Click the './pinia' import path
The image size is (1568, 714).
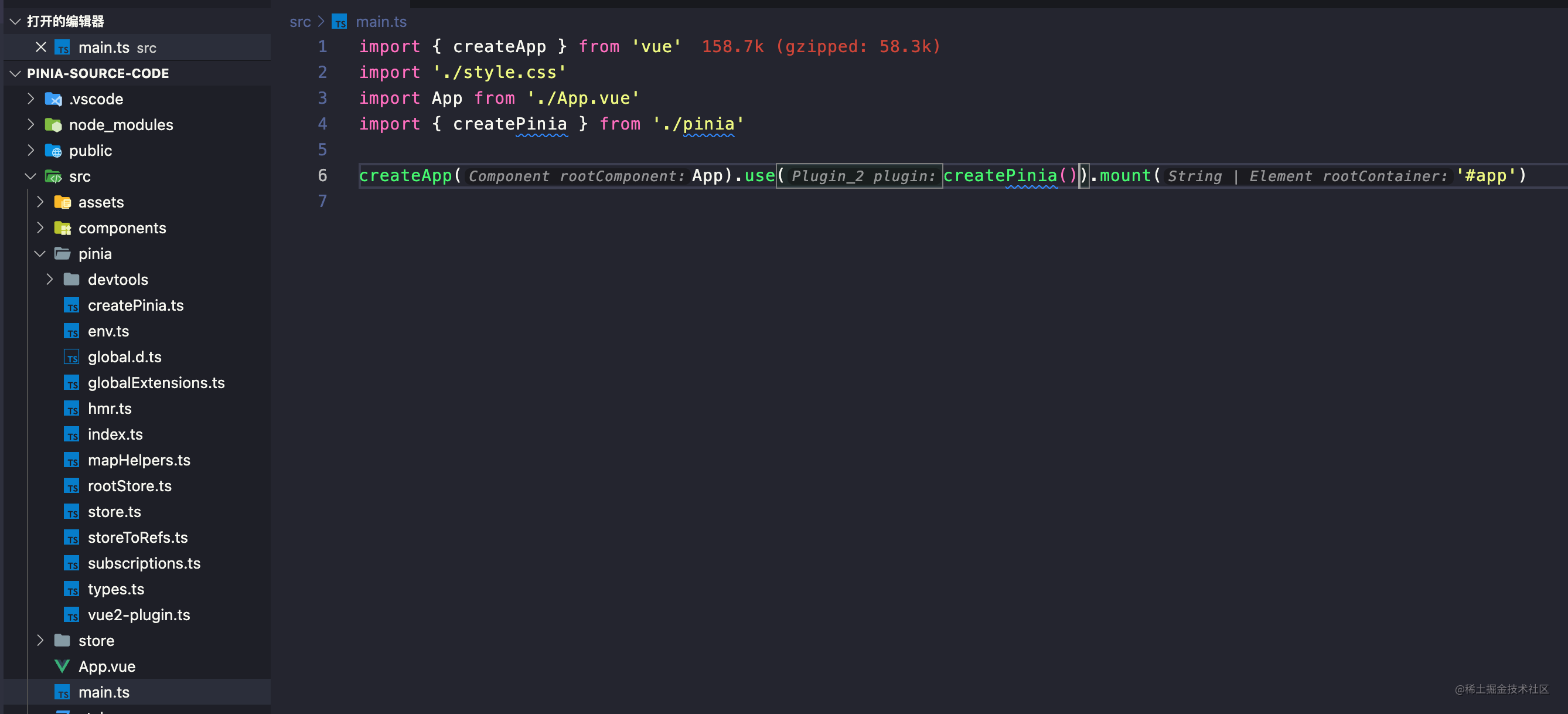tap(697, 124)
